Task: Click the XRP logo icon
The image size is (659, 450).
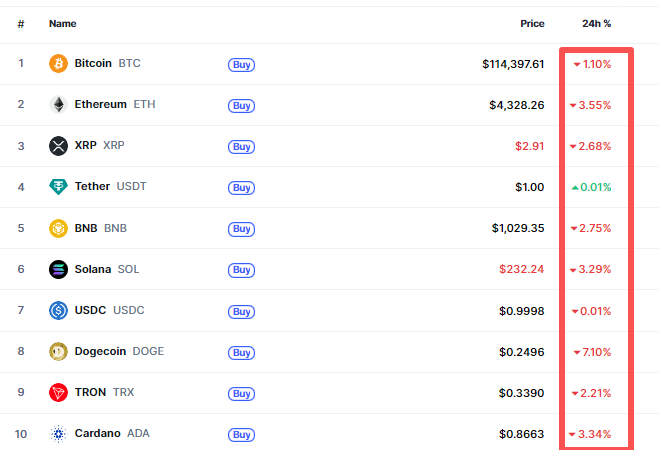Action: (x=58, y=146)
